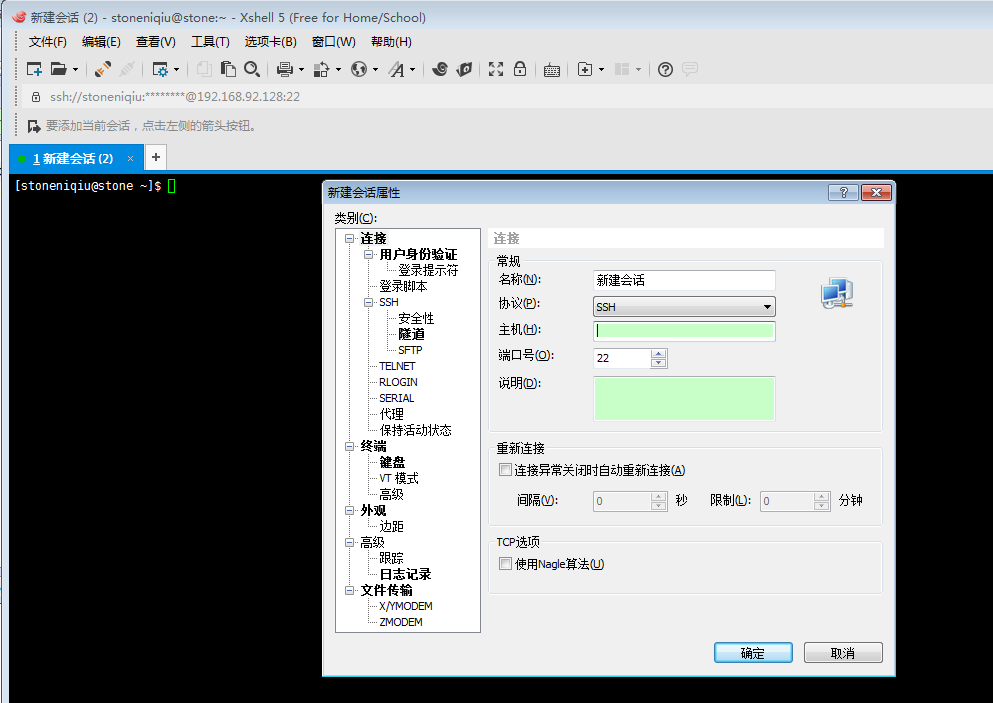
Task: Click the lock icon in the address bar
Action: coord(36,97)
